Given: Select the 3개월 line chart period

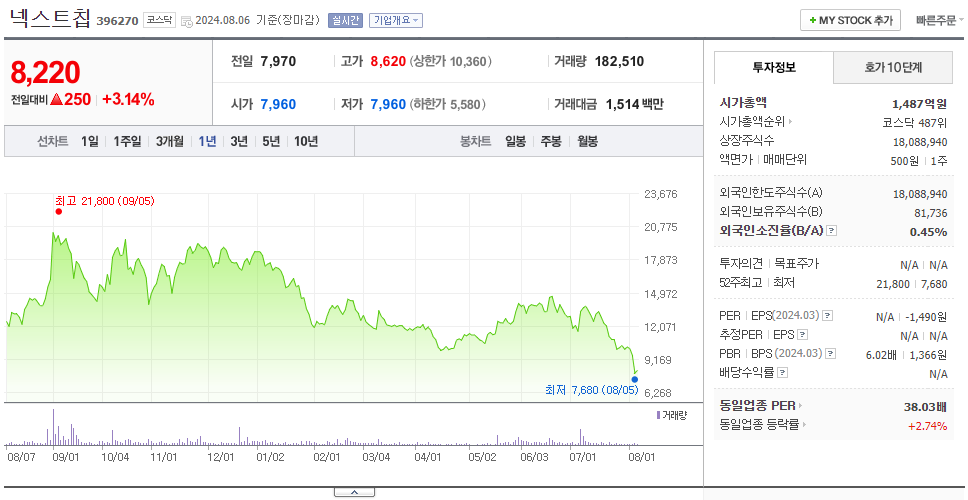Looking at the screenshot, I should [170, 141].
